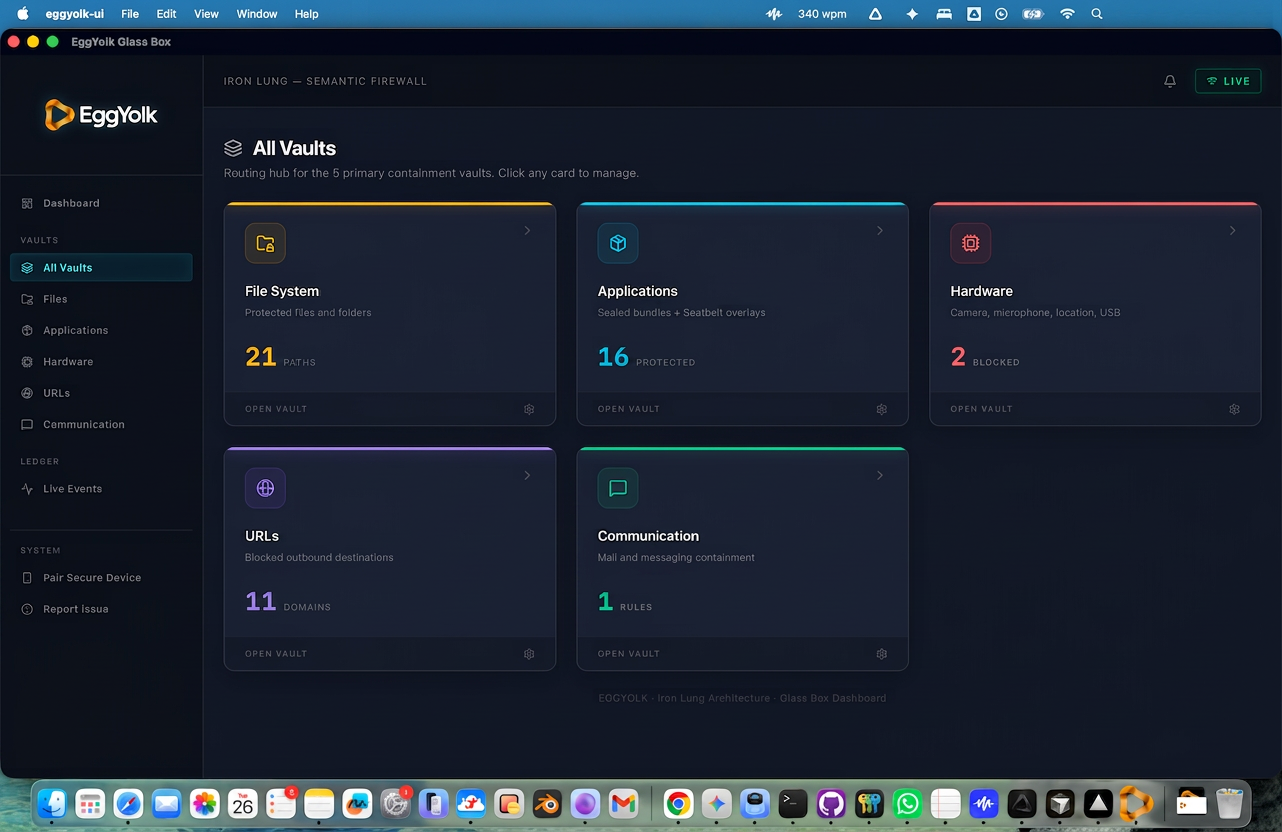
Task: Open Vault on File System card
Action: (276, 409)
